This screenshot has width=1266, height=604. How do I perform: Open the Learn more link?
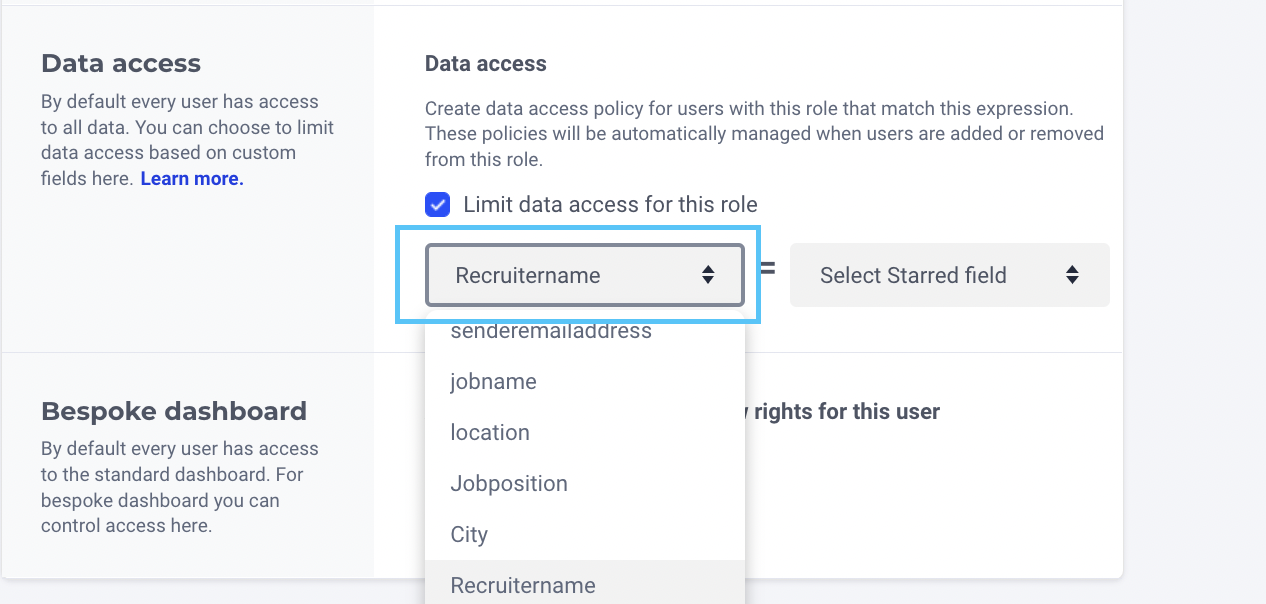[192, 179]
